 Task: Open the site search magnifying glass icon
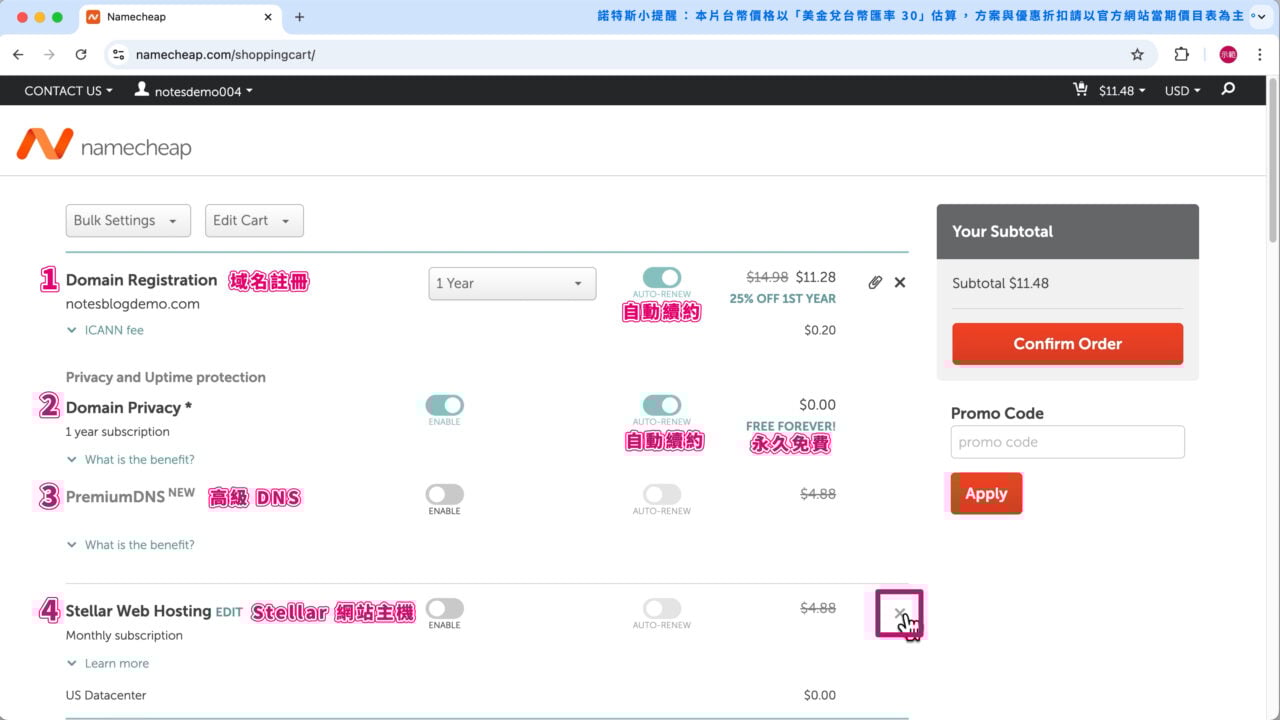1226,90
